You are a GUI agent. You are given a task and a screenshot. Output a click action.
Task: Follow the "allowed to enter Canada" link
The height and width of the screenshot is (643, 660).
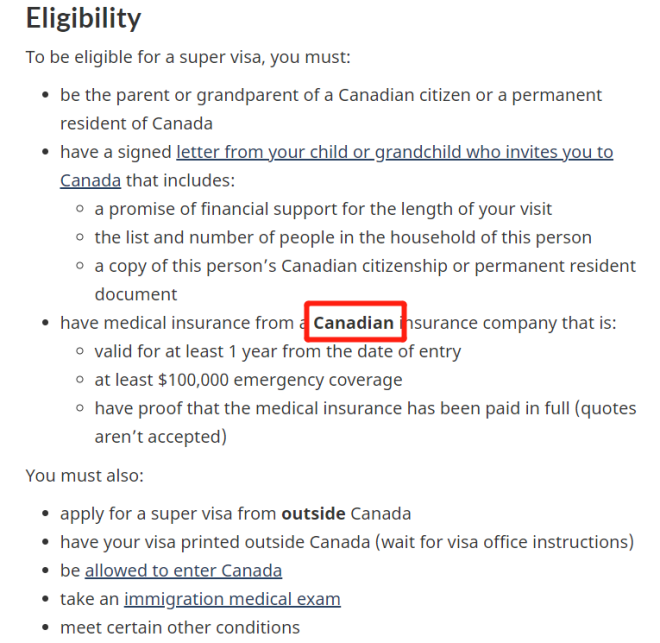(183, 570)
